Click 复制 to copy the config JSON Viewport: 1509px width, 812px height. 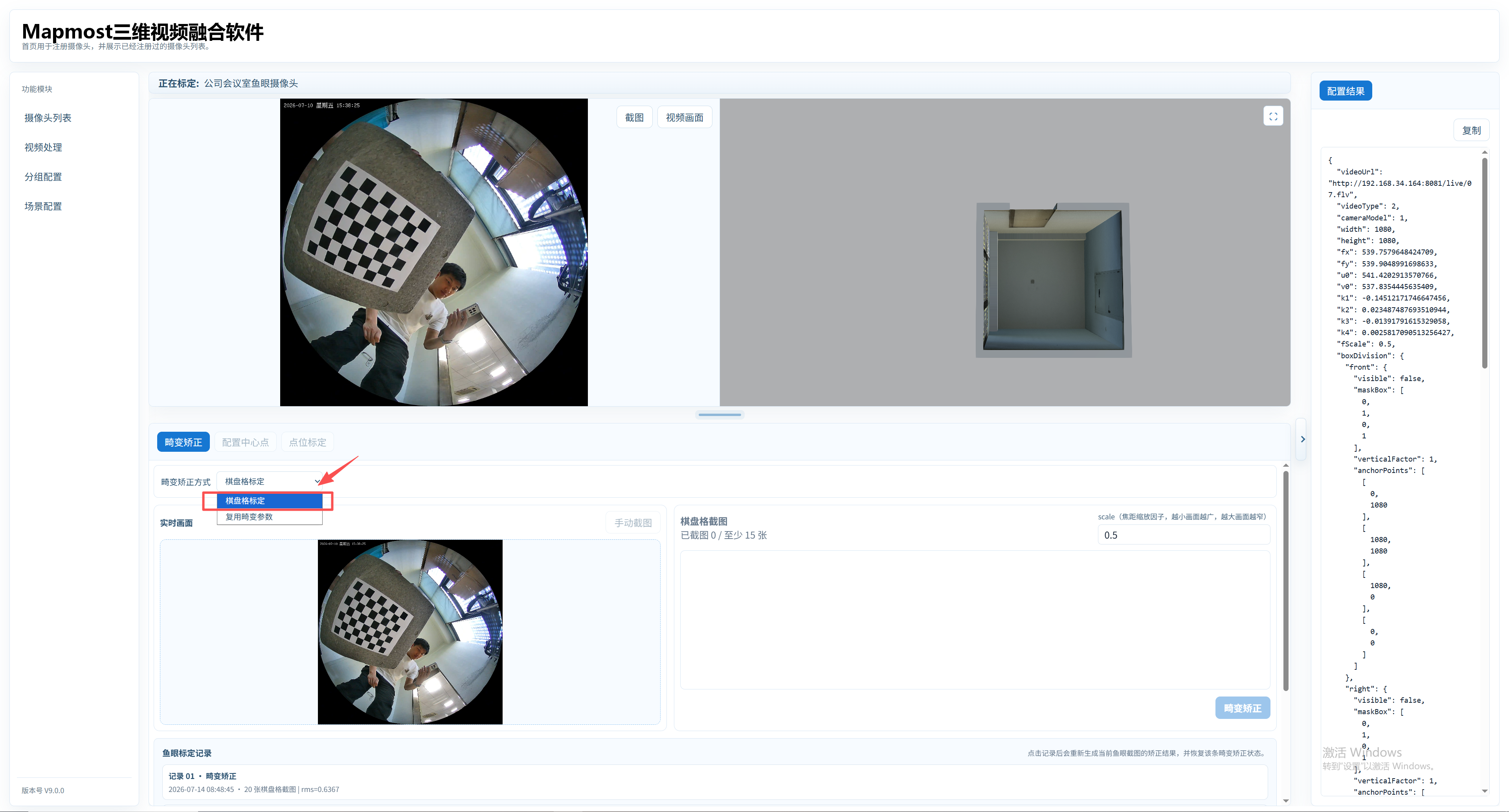click(x=1471, y=130)
